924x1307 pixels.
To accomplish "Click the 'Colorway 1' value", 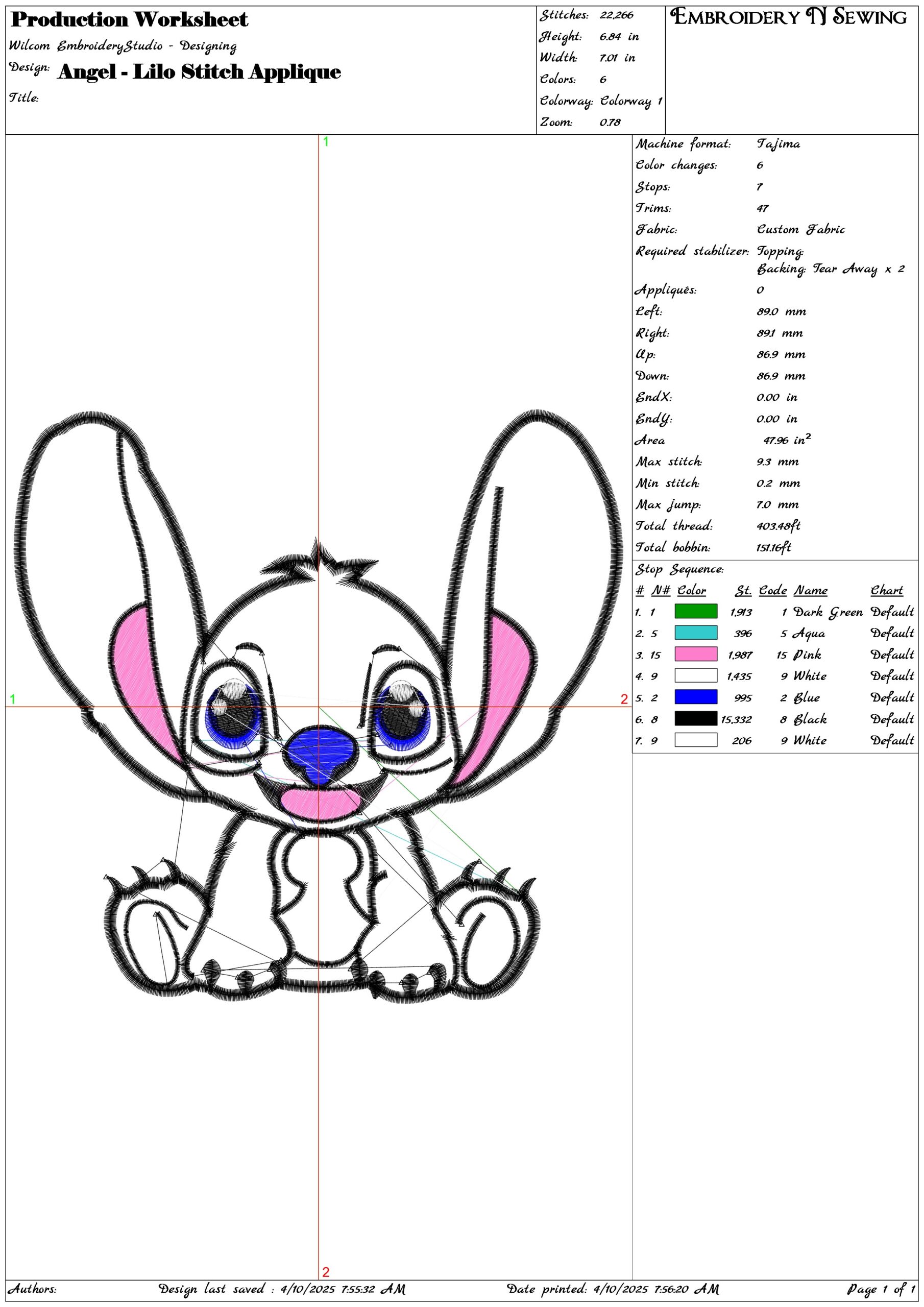I will (x=631, y=101).
